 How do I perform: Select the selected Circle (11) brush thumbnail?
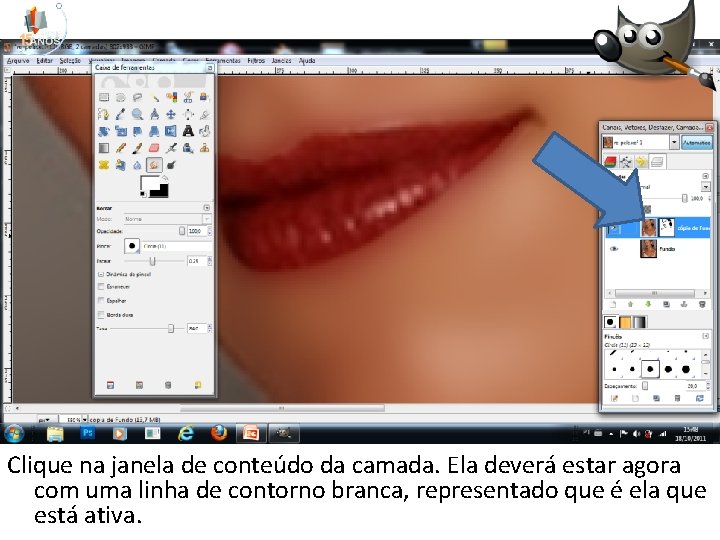650,369
